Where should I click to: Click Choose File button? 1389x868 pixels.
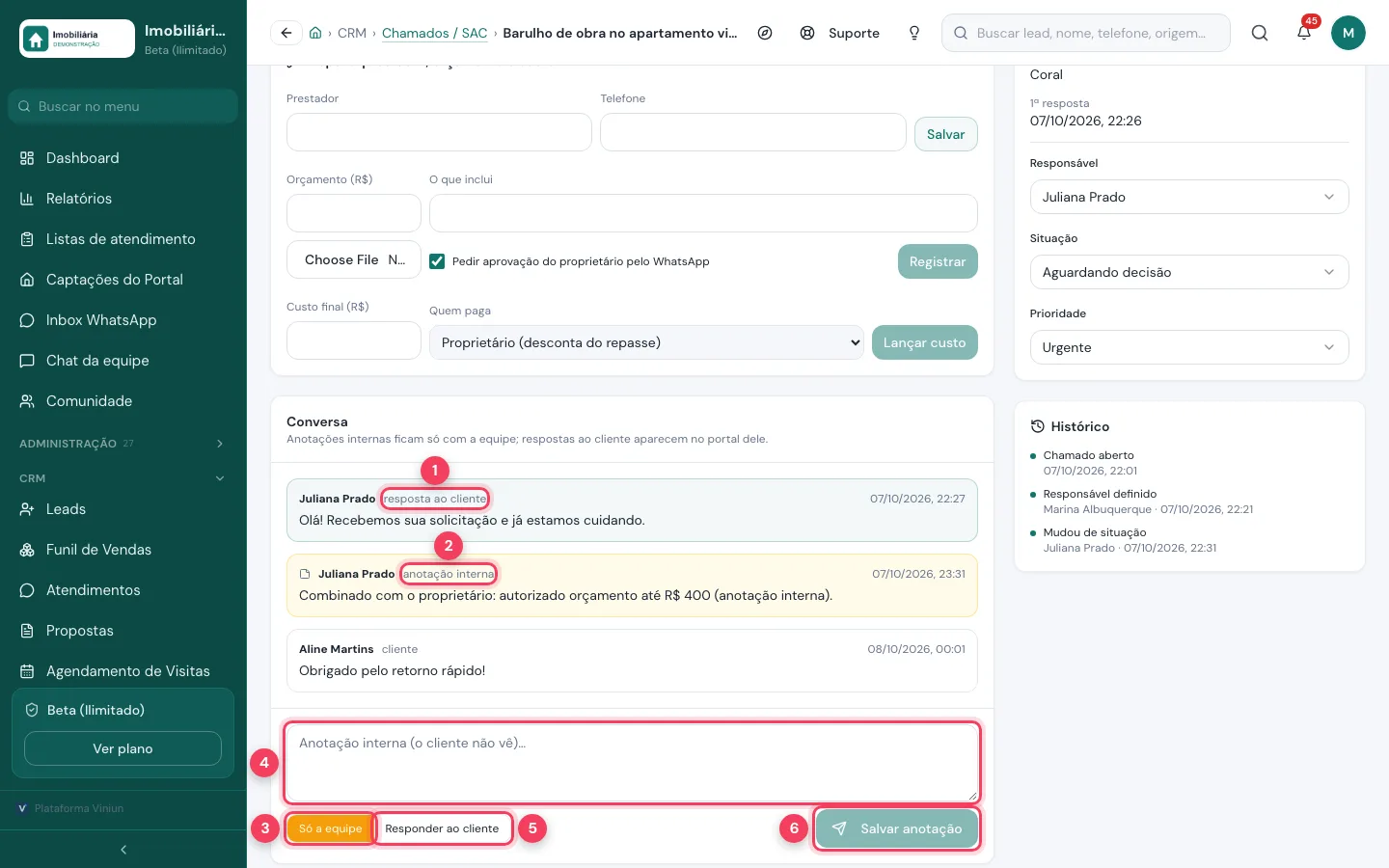[x=354, y=259]
